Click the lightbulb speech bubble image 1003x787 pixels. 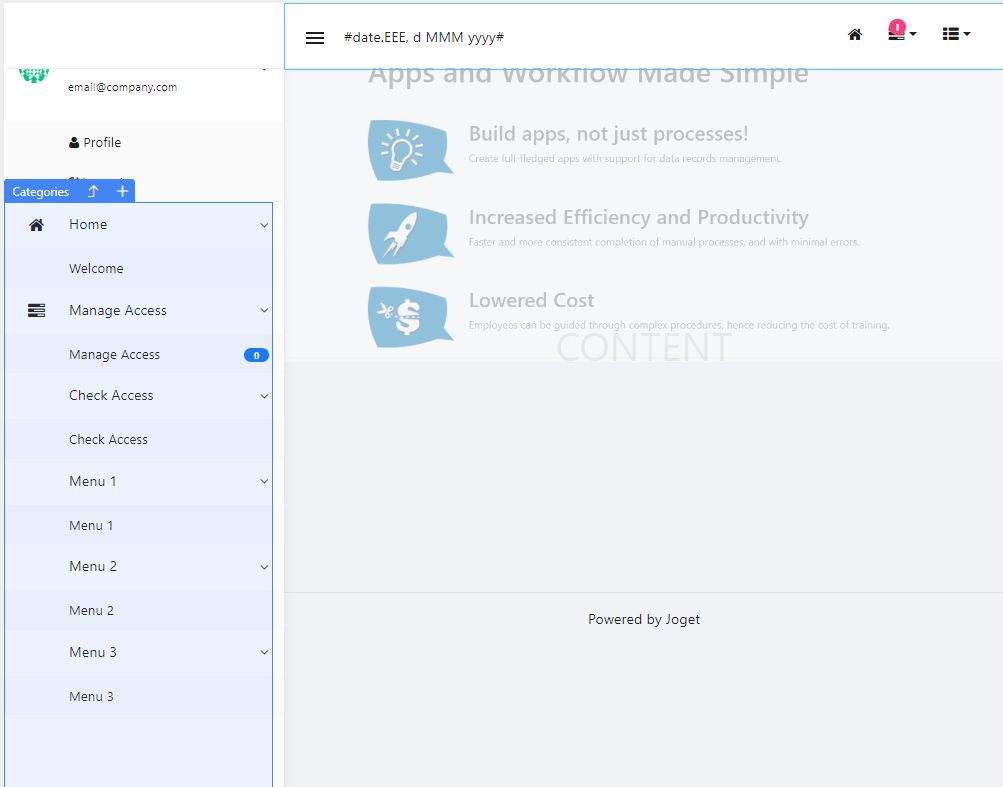(410, 150)
